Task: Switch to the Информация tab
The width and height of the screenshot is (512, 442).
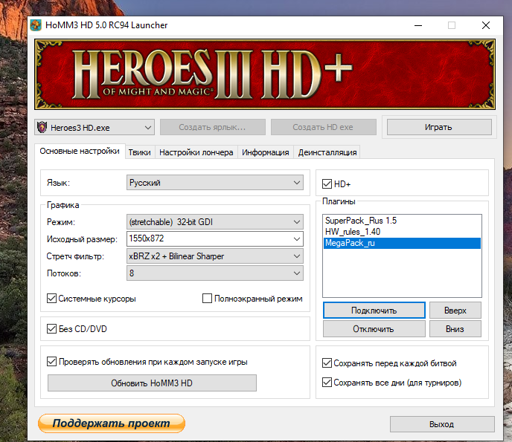Action: pyautogui.click(x=265, y=152)
